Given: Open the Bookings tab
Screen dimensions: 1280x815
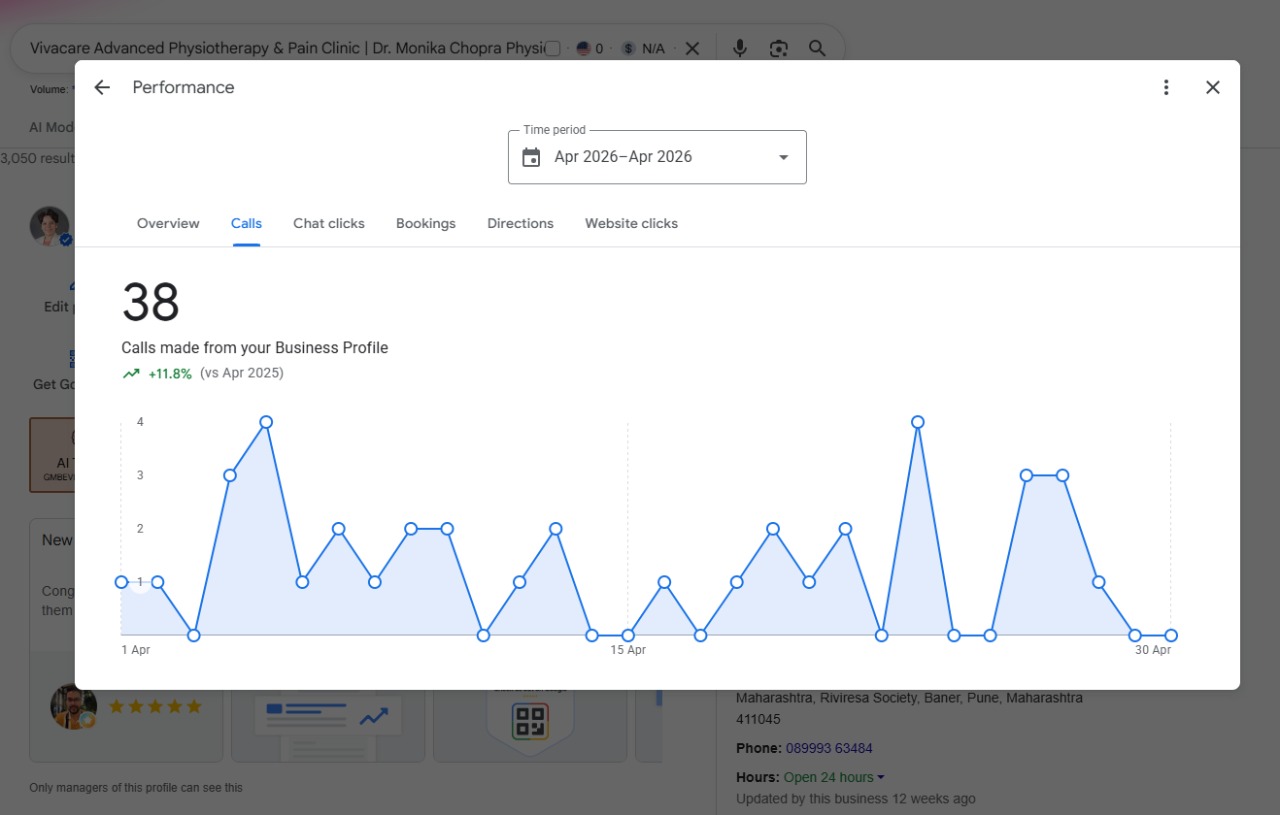Looking at the screenshot, I should 426,223.
